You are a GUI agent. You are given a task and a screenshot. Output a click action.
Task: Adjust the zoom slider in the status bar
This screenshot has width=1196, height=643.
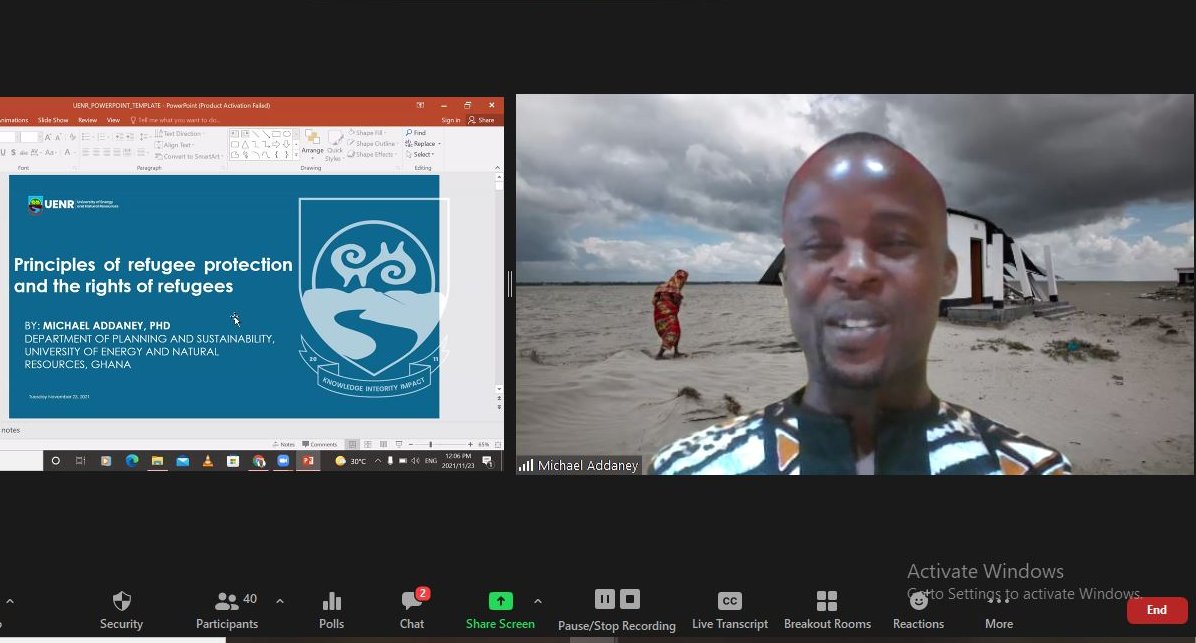point(431,444)
